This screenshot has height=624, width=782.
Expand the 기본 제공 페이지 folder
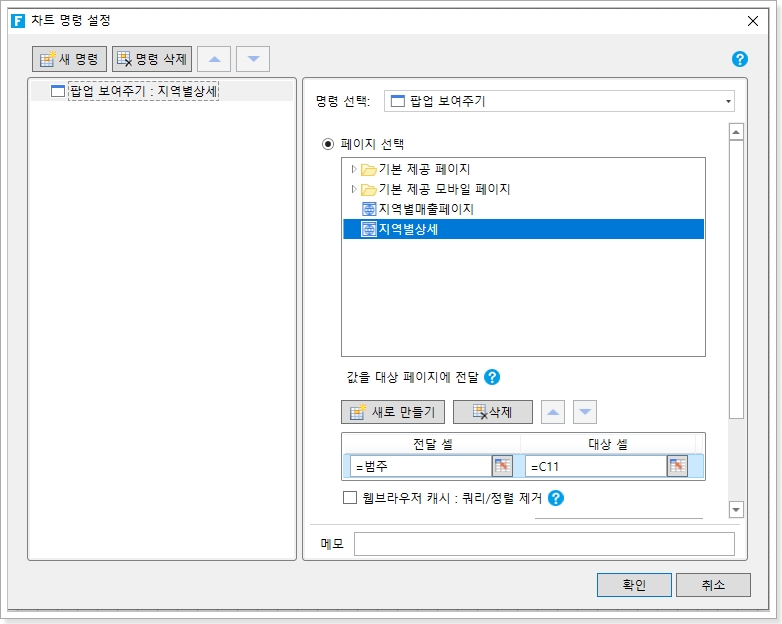354,169
